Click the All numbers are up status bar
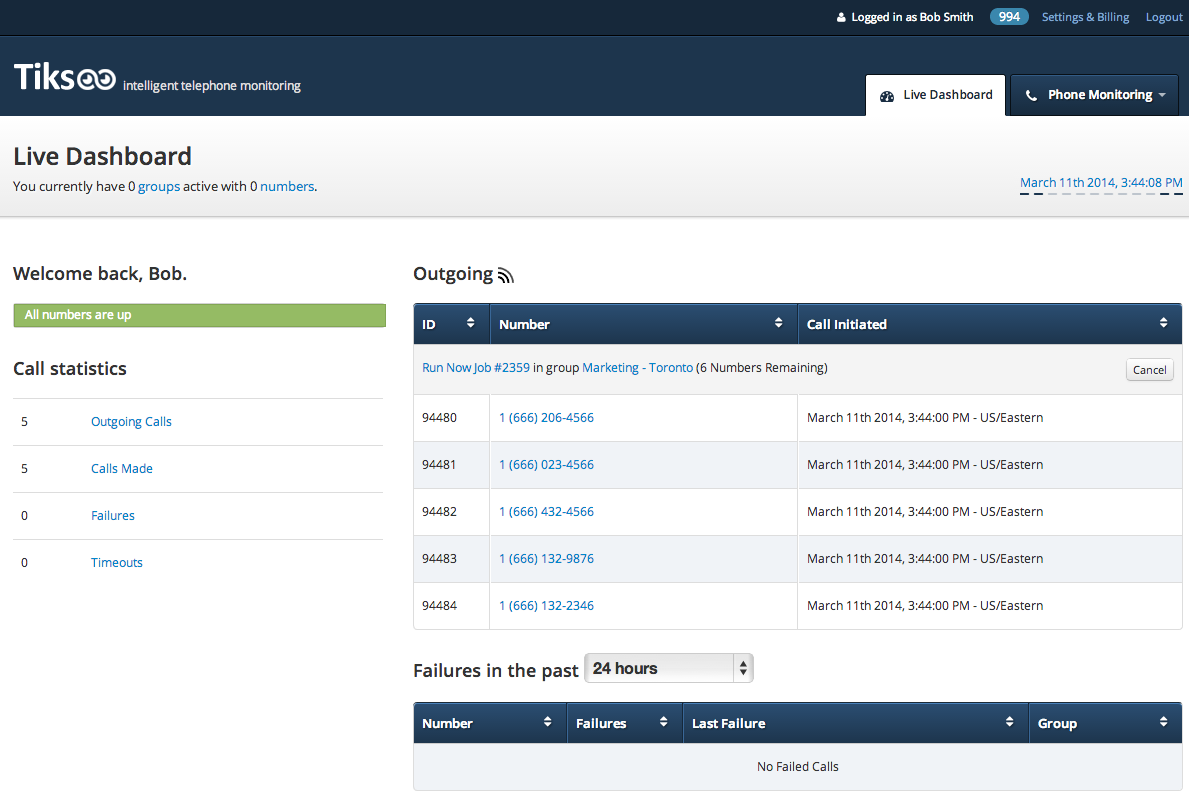The width and height of the screenshot is (1189, 806). coord(199,315)
